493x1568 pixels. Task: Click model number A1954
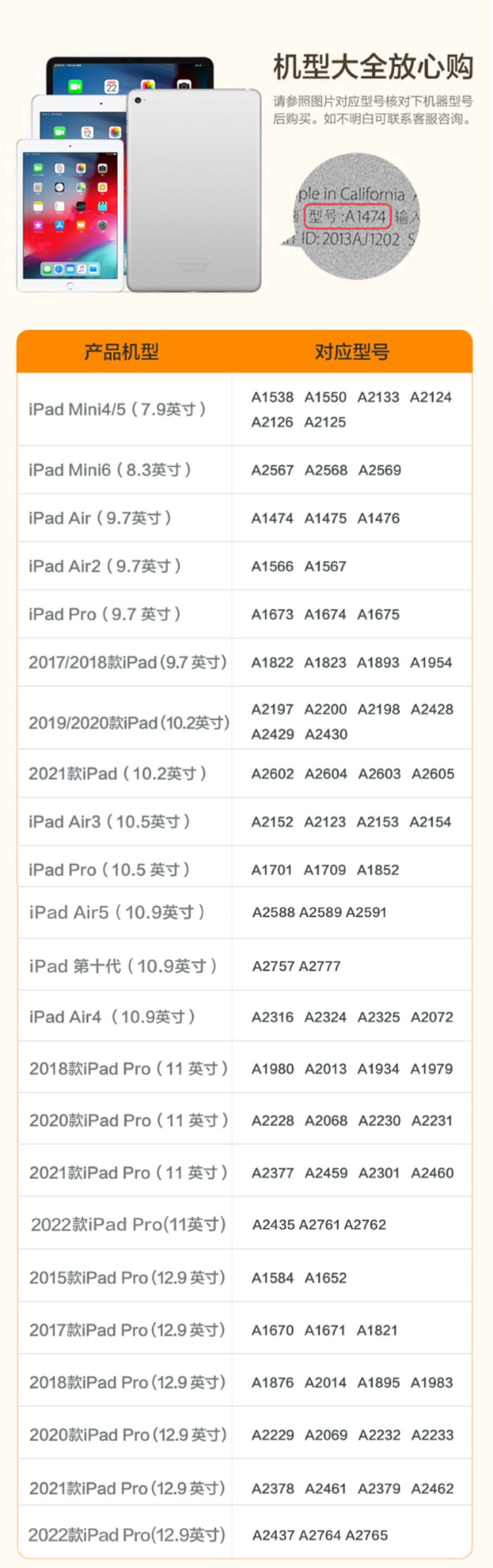click(432, 662)
